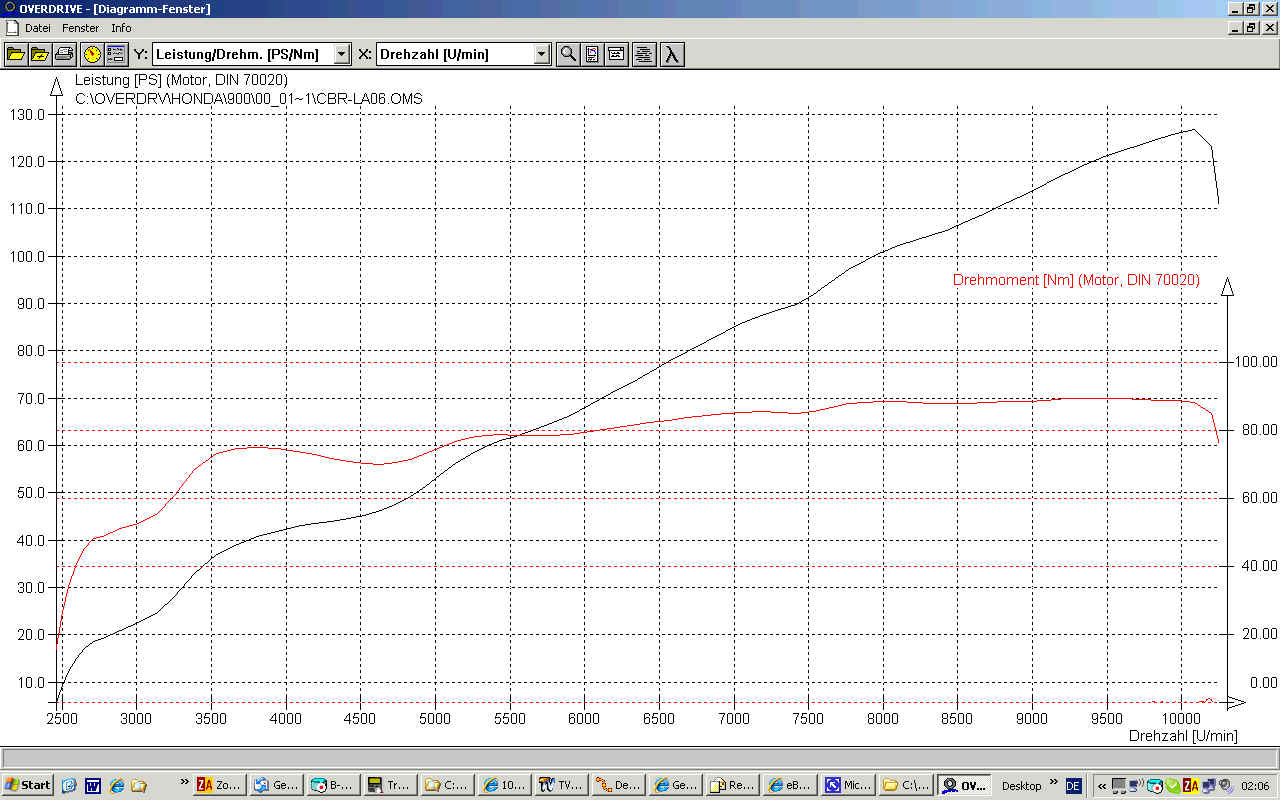
Task: Click the Drehmoment [Nm] red legend label
Action: click(x=1076, y=280)
